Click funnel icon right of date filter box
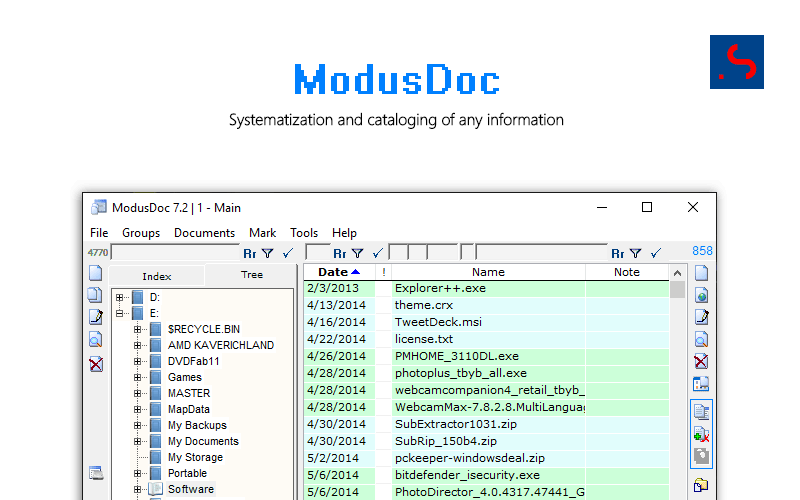This screenshot has width=800, height=500. point(358,253)
